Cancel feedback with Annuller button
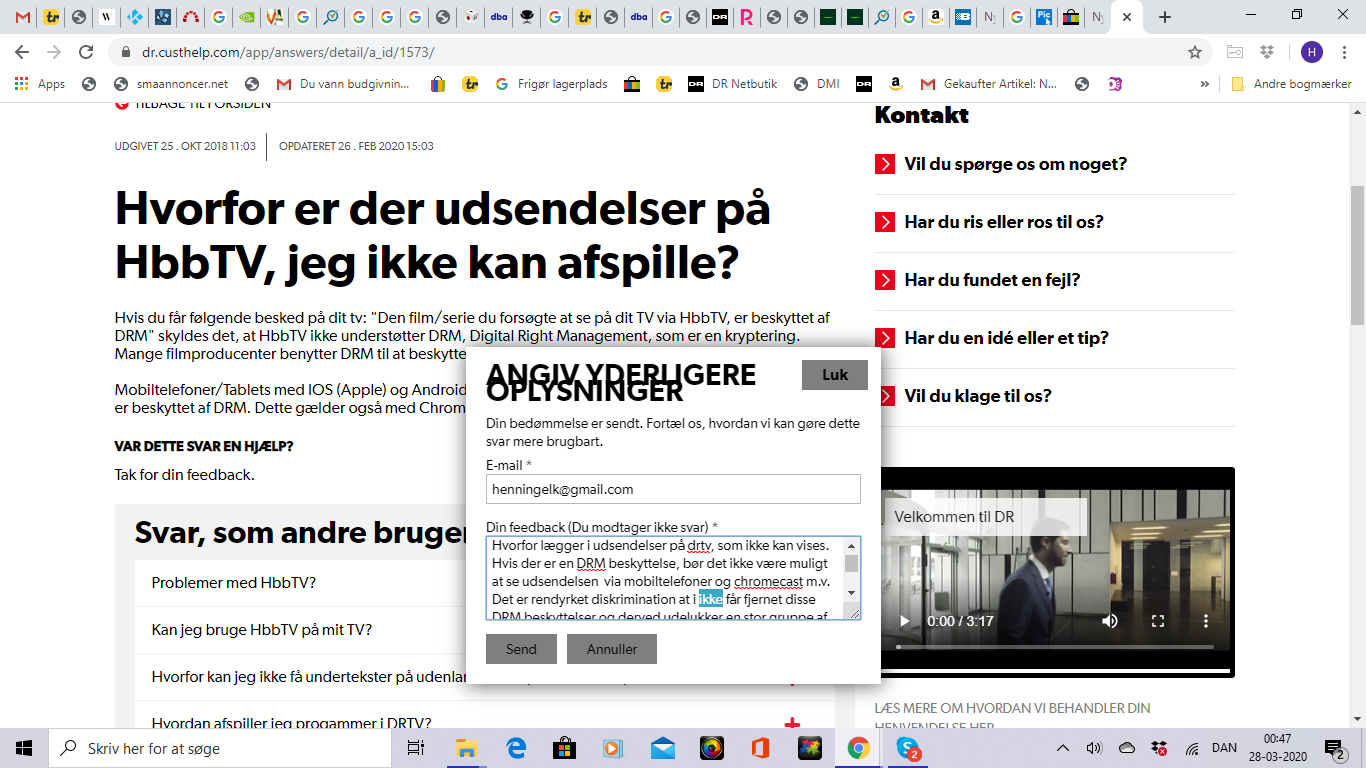 (612, 649)
